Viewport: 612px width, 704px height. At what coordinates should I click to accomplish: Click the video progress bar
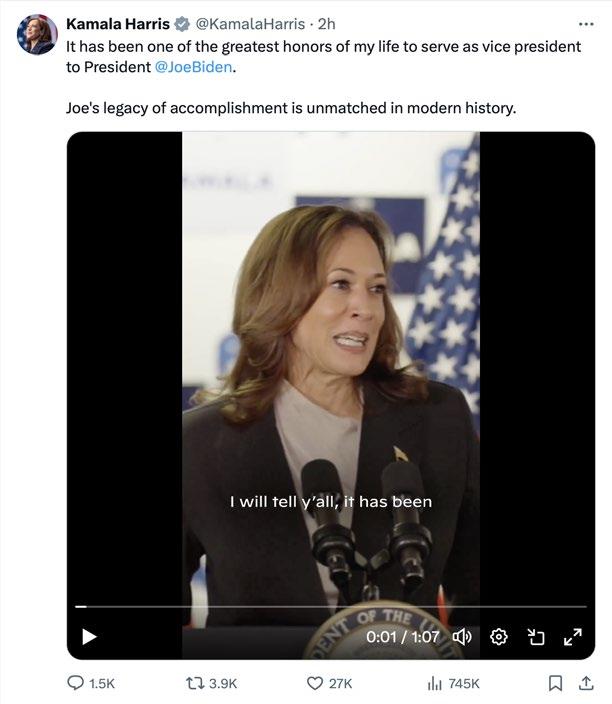[x=330, y=607]
